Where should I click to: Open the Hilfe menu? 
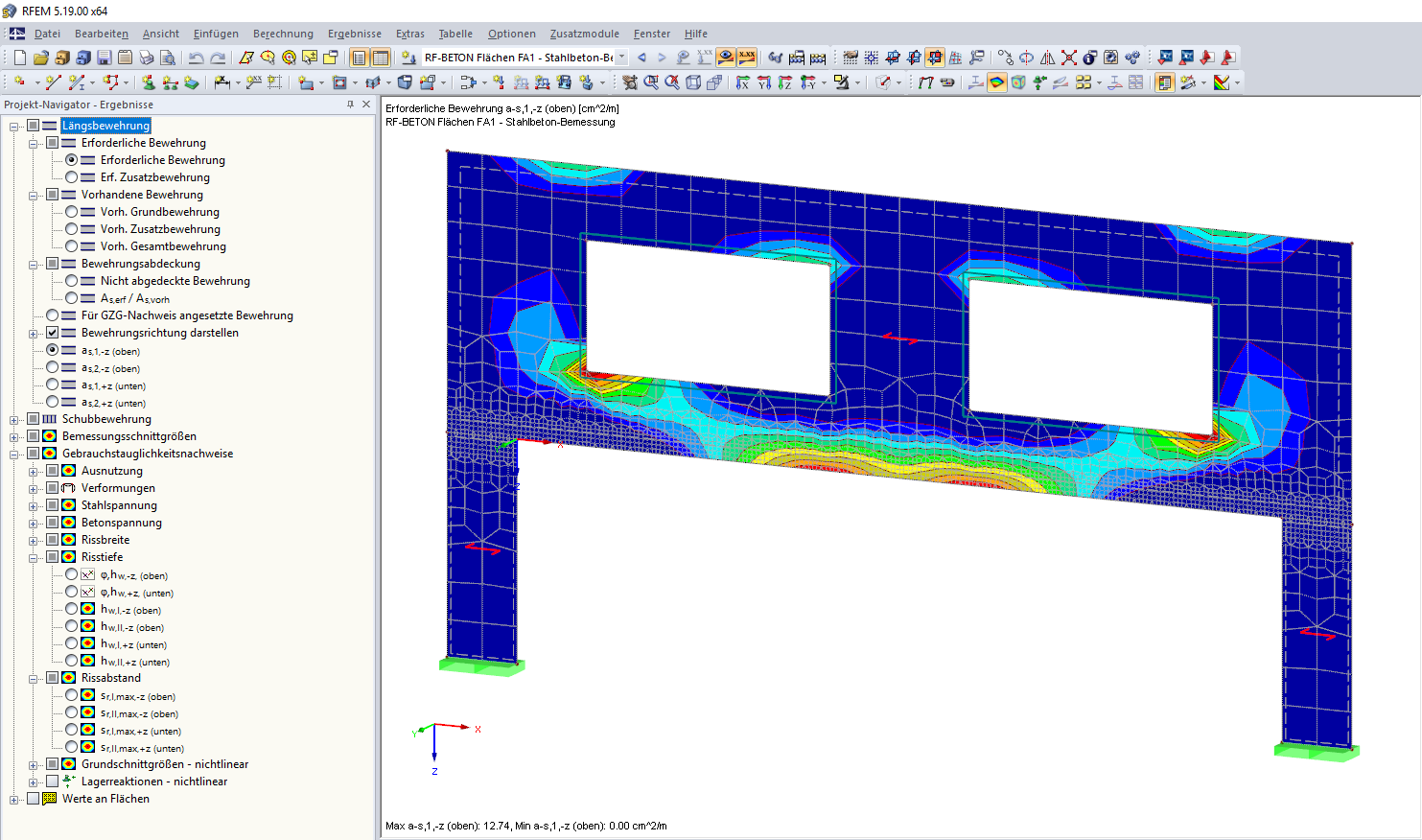[x=696, y=34]
